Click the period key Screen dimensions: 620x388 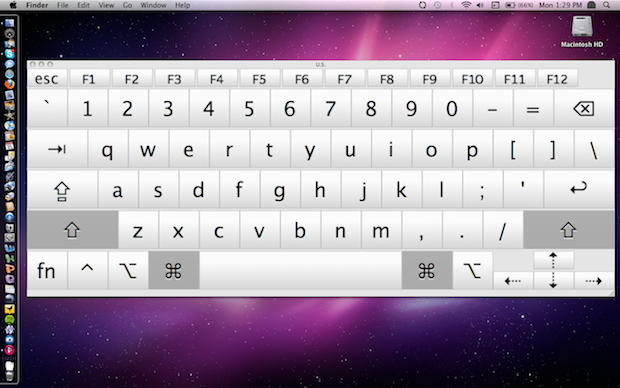[x=463, y=230]
